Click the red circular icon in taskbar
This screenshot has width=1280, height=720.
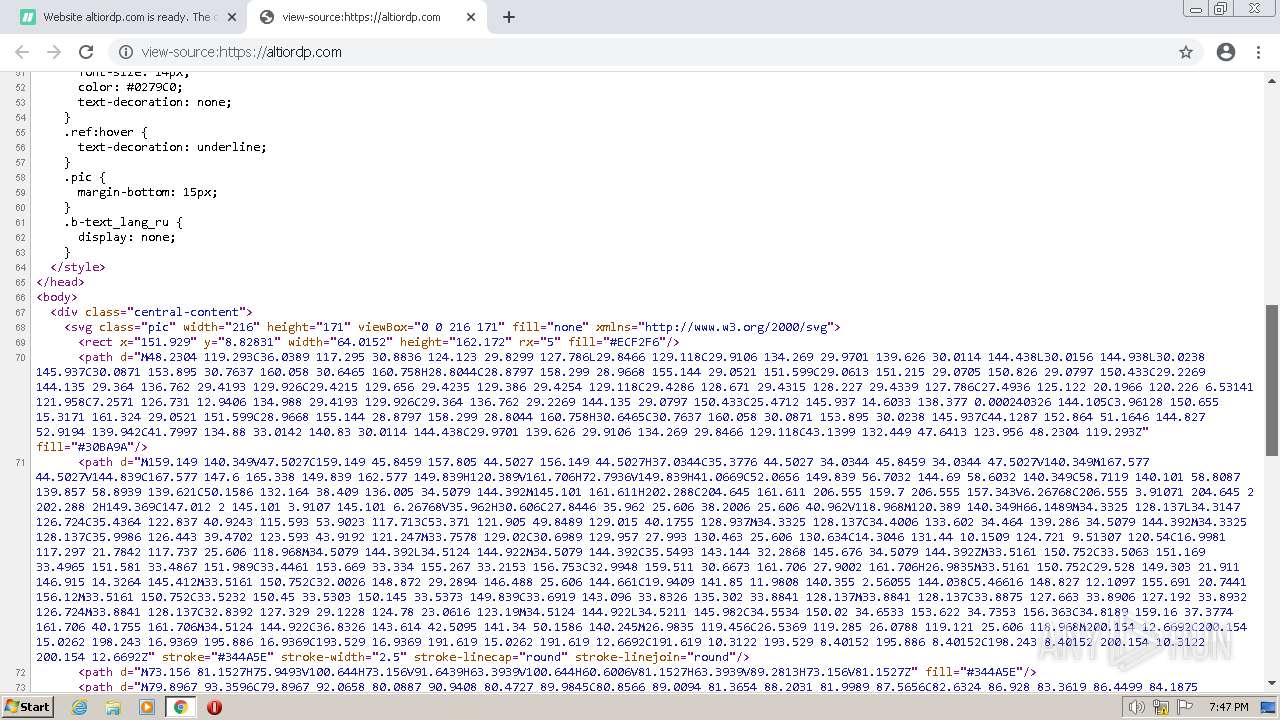tap(214, 707)
